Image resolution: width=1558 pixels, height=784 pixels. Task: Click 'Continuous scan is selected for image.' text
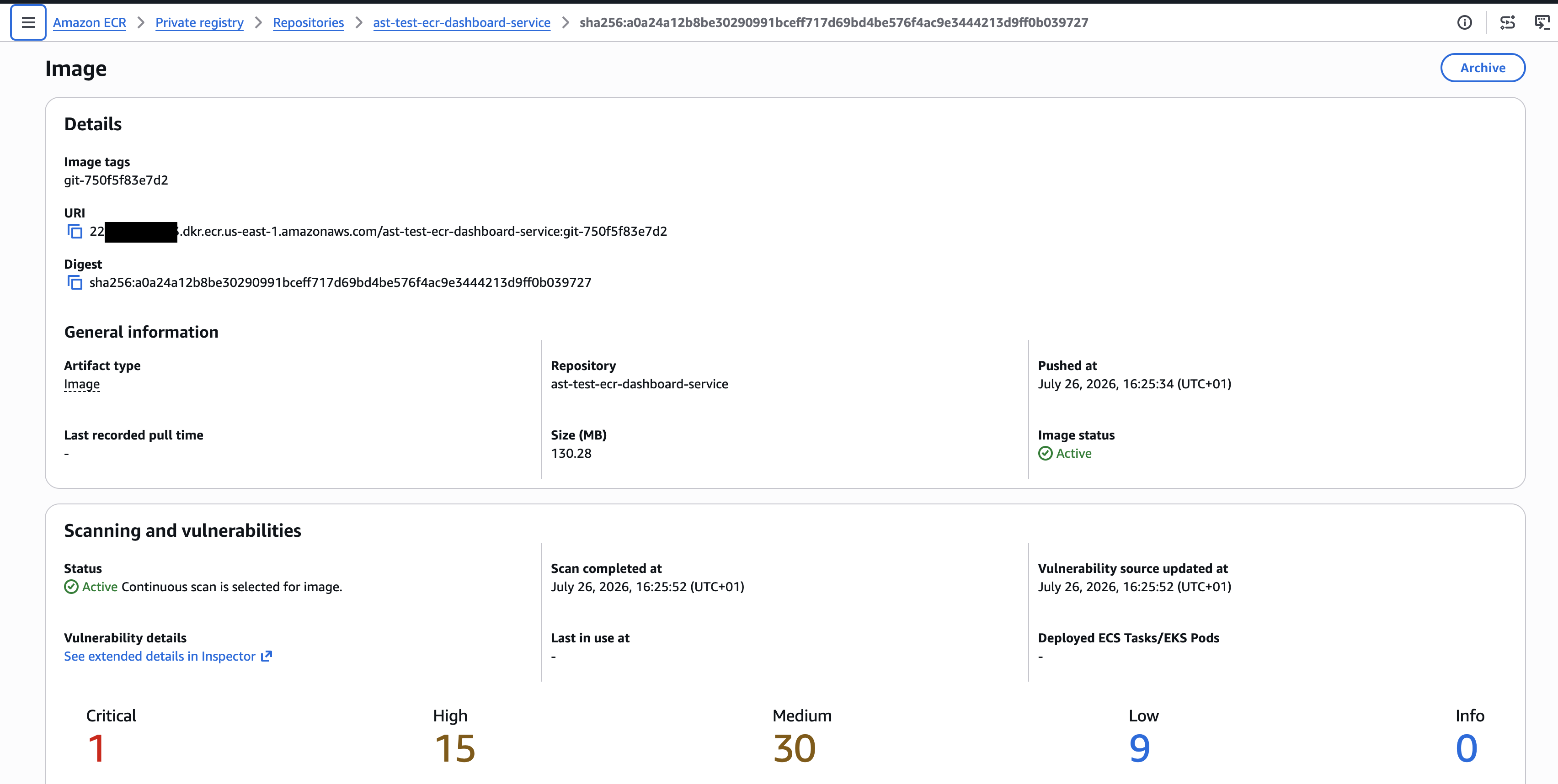point(232,587)
